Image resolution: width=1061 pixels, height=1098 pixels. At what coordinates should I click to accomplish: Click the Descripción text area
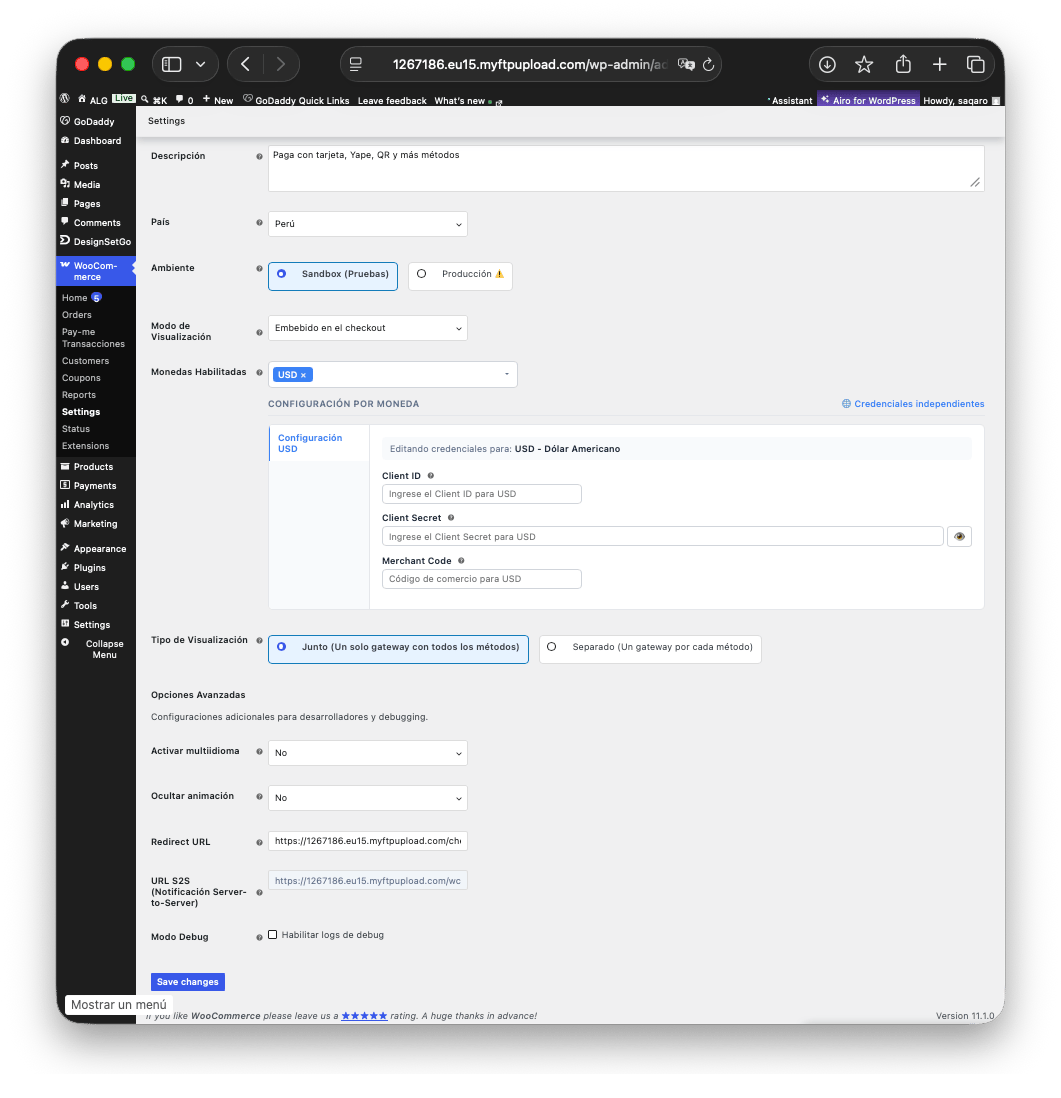click(x=626, y=169)
